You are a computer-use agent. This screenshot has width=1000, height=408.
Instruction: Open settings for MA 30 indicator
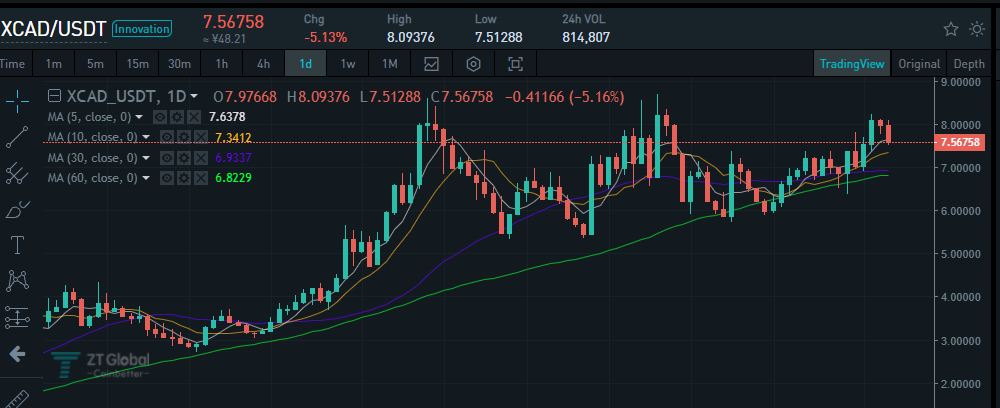tap(185, 157)
